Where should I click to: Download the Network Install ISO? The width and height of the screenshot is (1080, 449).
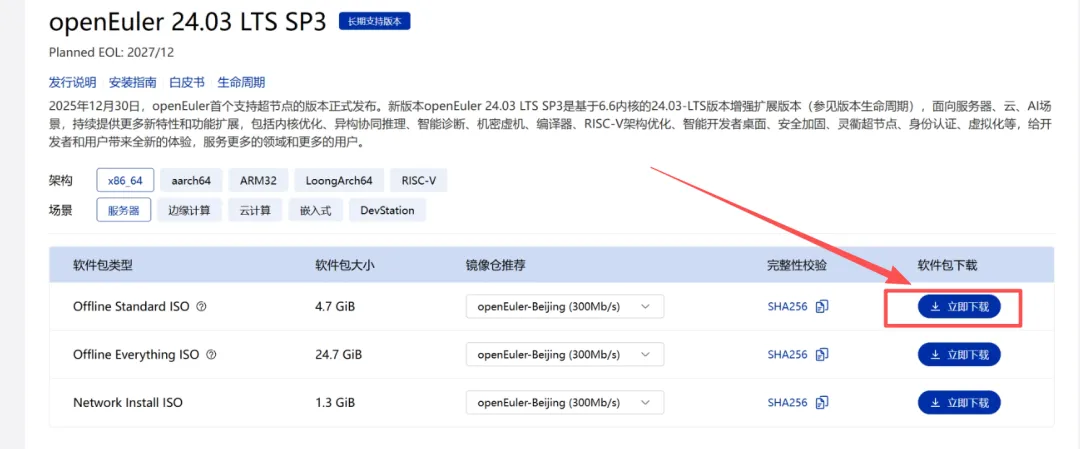[959, 402]
